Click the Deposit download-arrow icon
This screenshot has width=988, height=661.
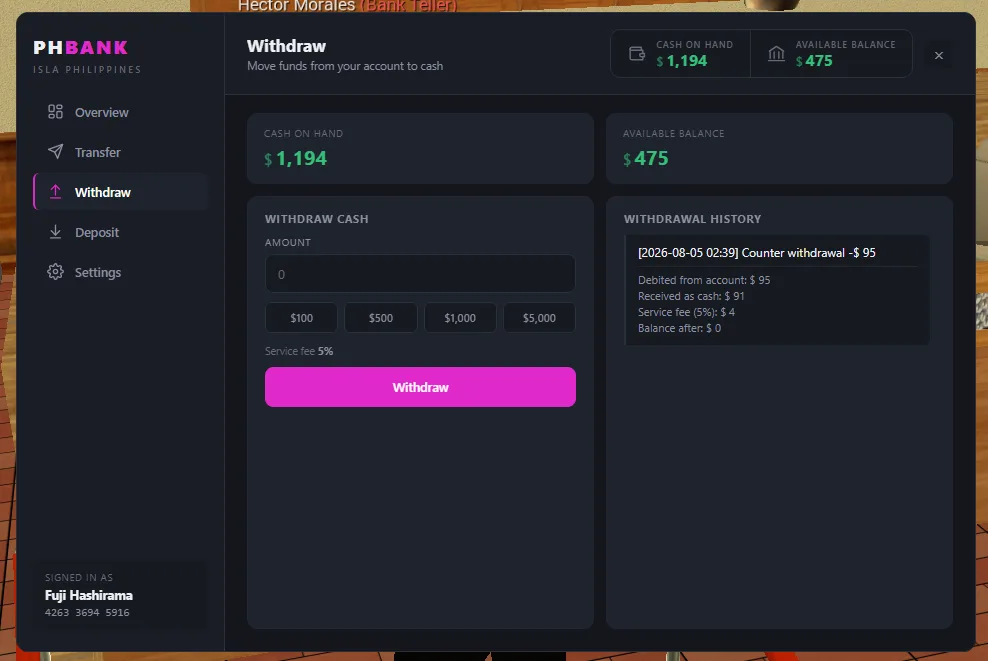[55, 232]
